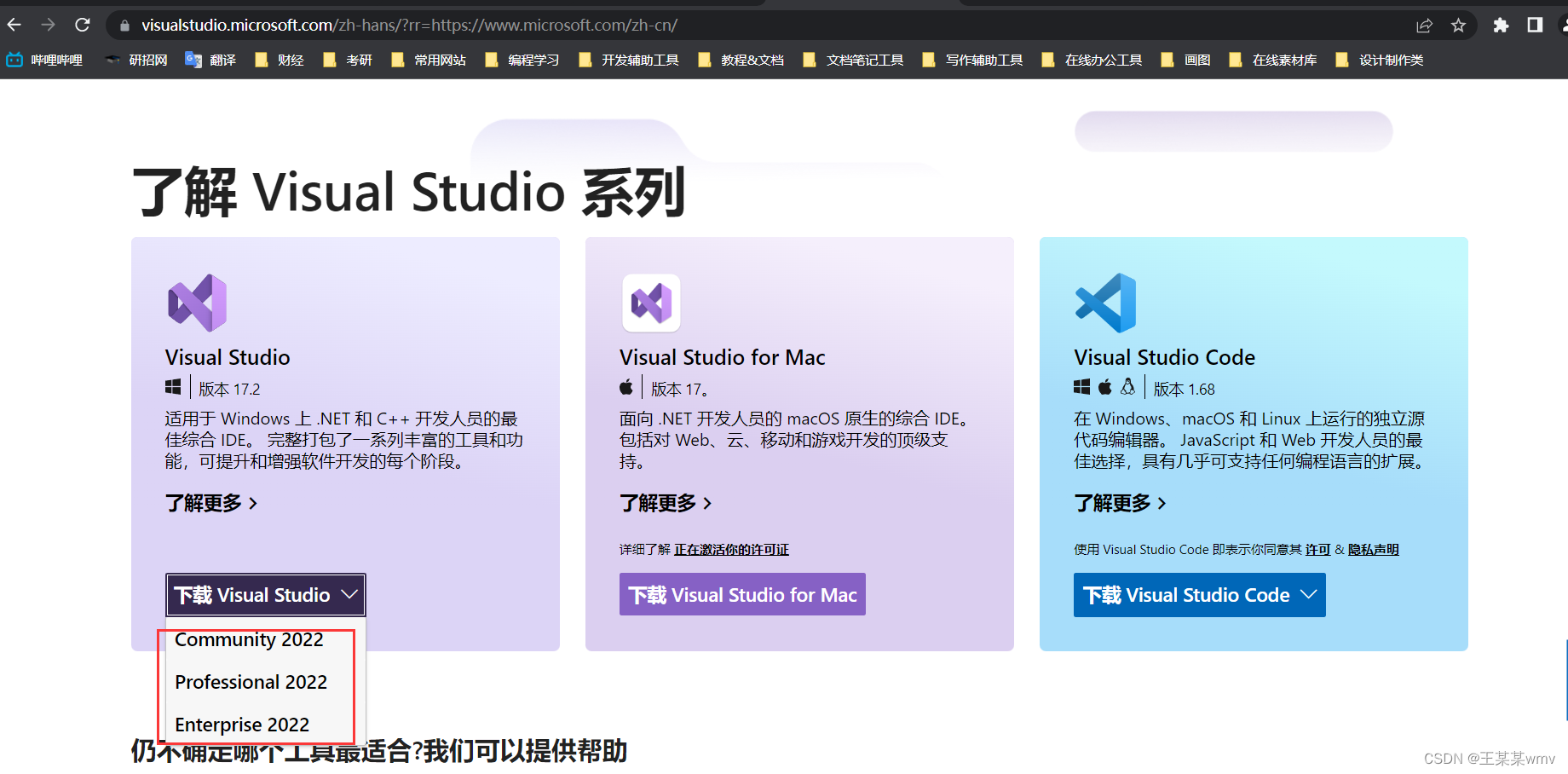Click the 版本 1.68 text
This screenshot has width=1568, height=774.
tap(1185, 390)
